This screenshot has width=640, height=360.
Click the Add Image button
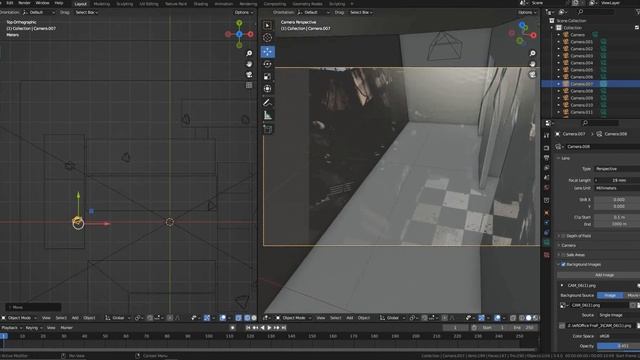pyautogui.click(x=604, y=275)
